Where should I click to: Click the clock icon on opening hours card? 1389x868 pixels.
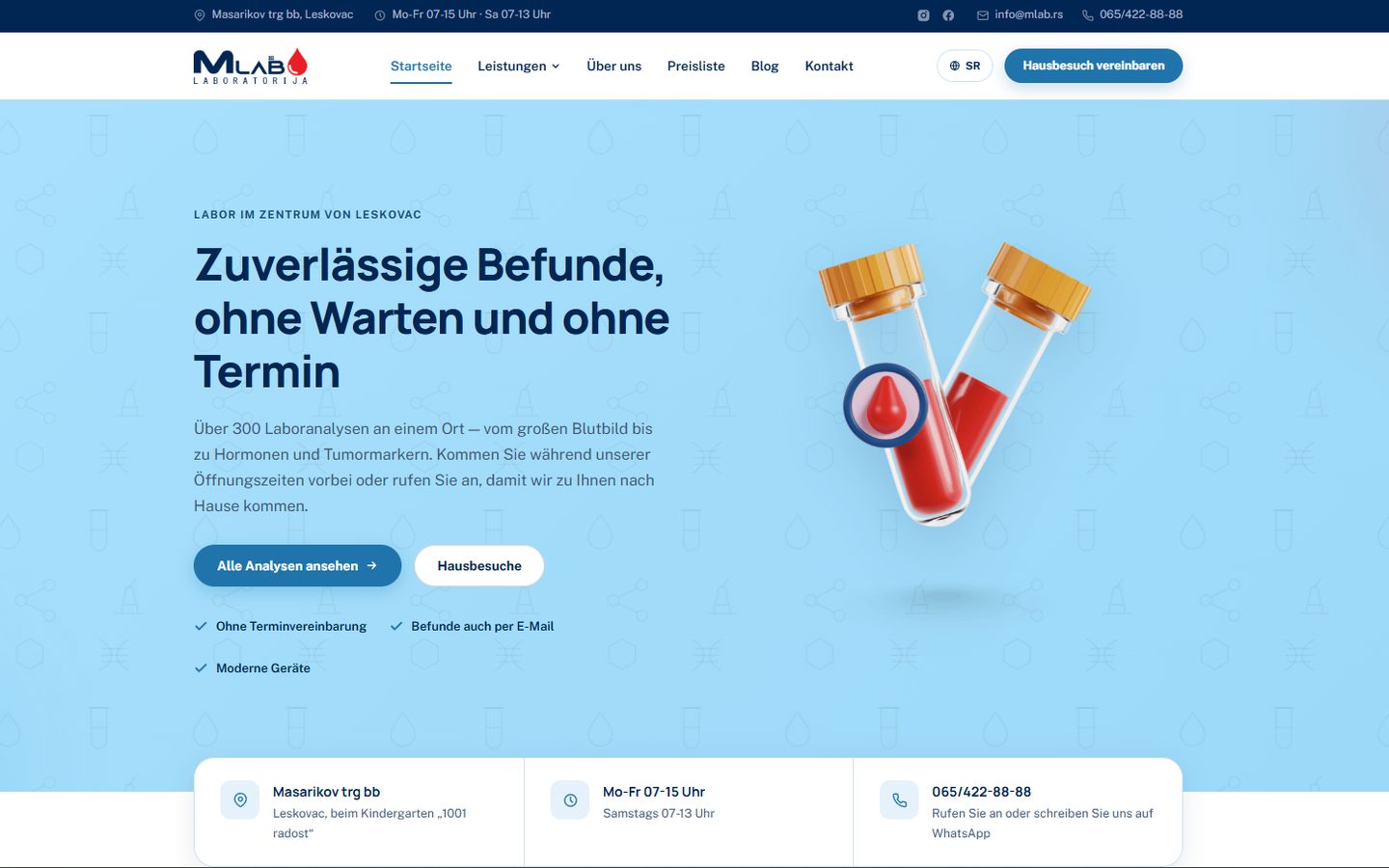[x=570, y=800]
